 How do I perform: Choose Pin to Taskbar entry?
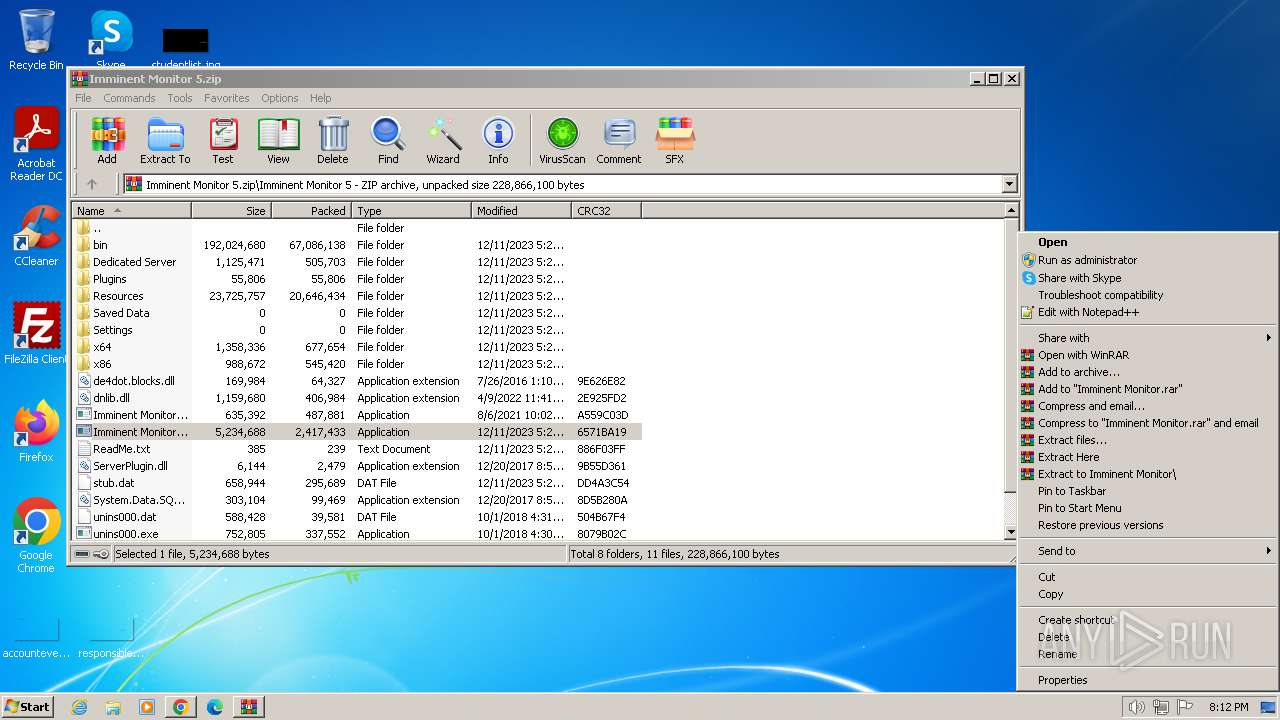(x=1147, y=491)
